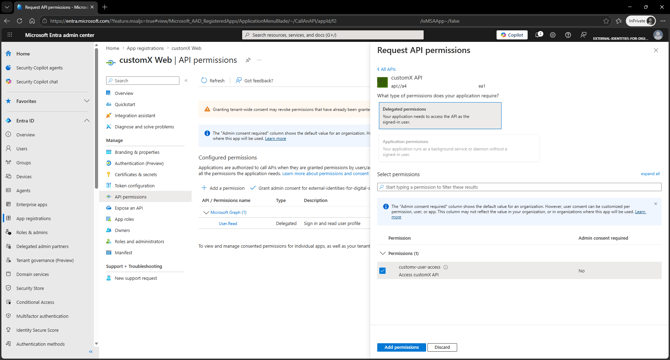Open the Users section
Screen dimensions: 670x360
click(x=21, y=149)
